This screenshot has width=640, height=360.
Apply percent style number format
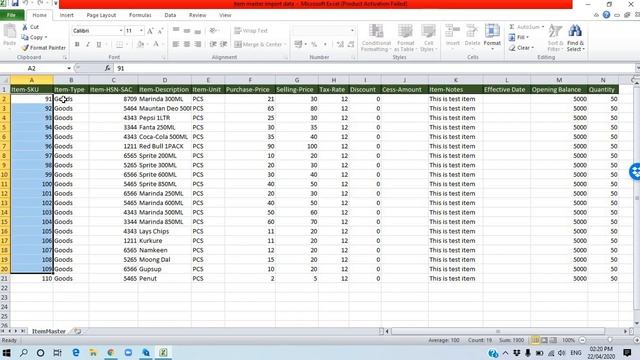coord(314,44)
